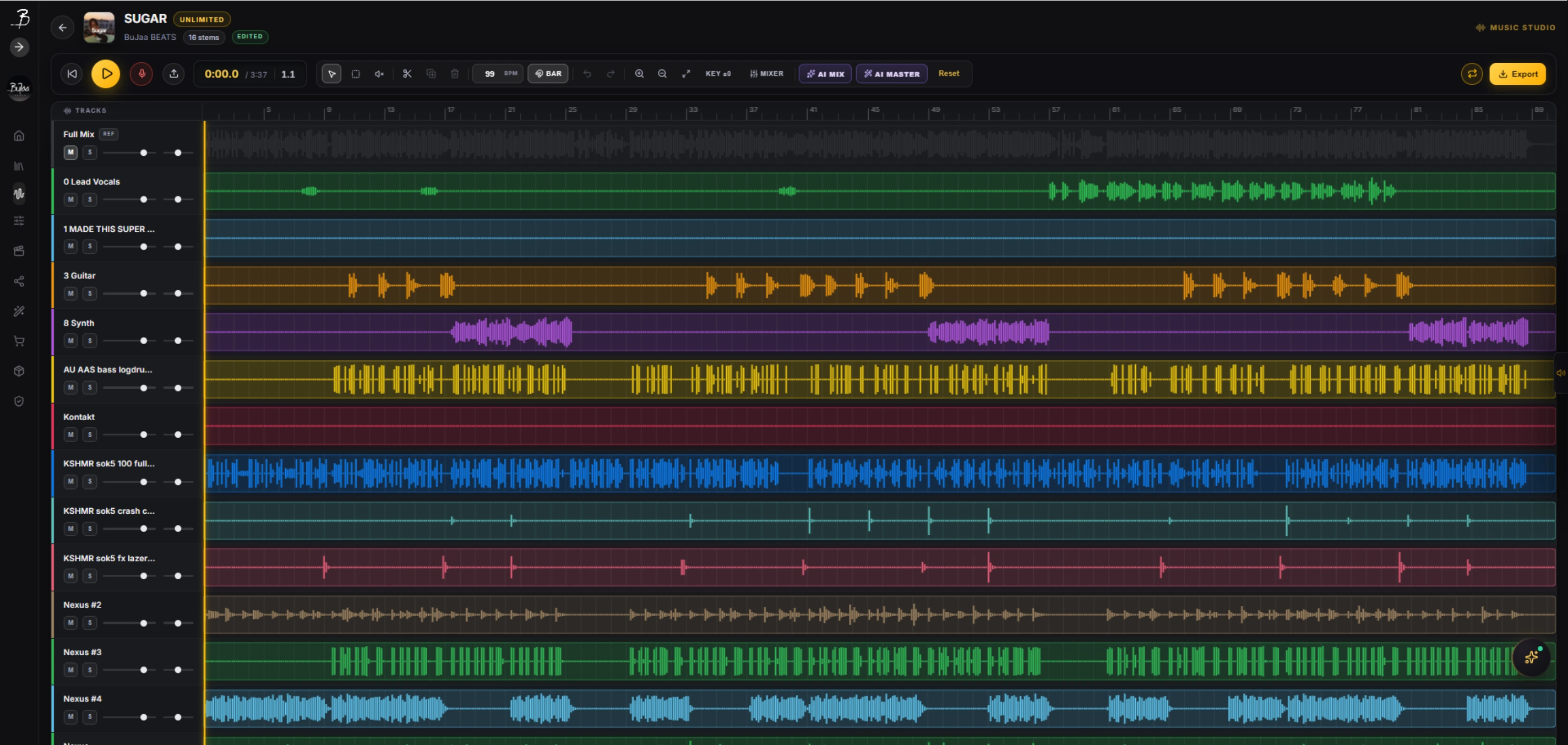This screenshot has width=1568, height=745.
Task: Select the AU AAS bass logdru track name
Action: pos(107,370)
